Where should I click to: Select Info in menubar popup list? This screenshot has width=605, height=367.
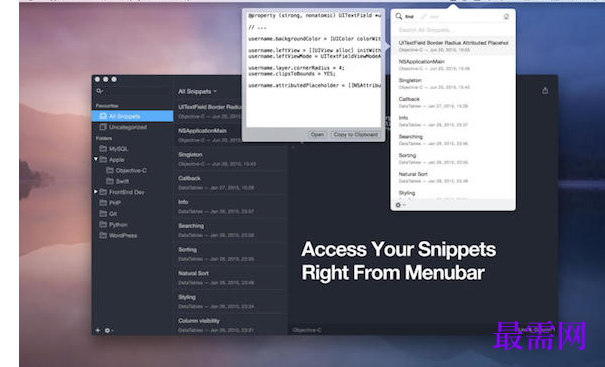tap(453, 121)
